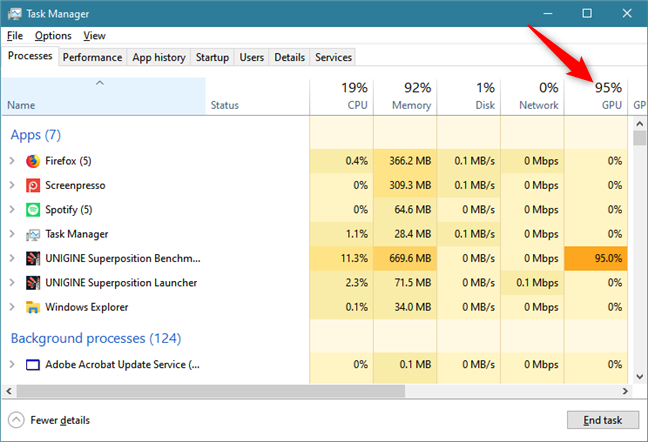This screenshot has height=442, width=648.
Task: Switch to the App history tab
Action: [159, 57]
